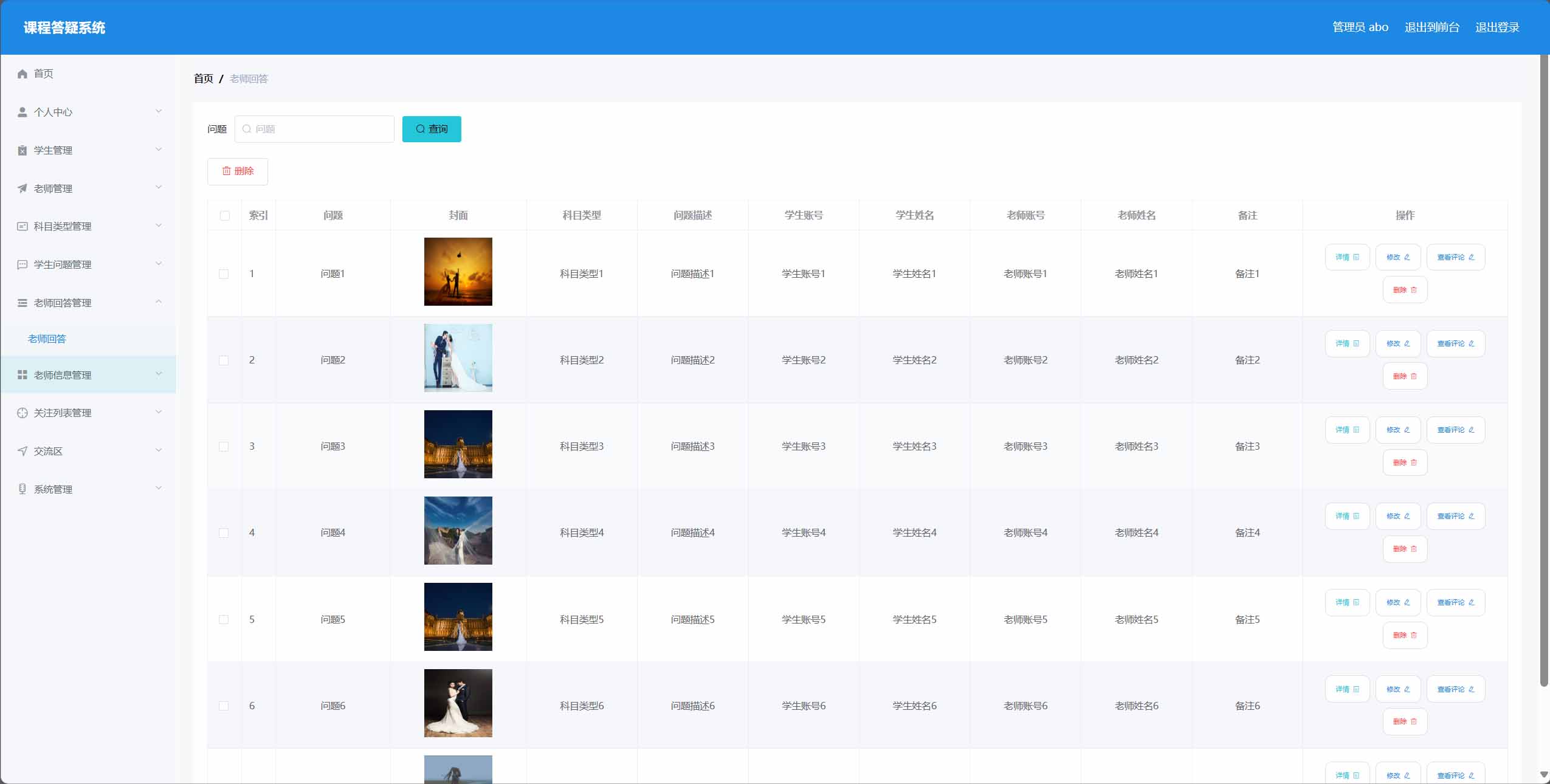The height and width of the screenshot is (784, 1550).
Task: Check the checkbox for row 问题2
Action: click(224, 360)
